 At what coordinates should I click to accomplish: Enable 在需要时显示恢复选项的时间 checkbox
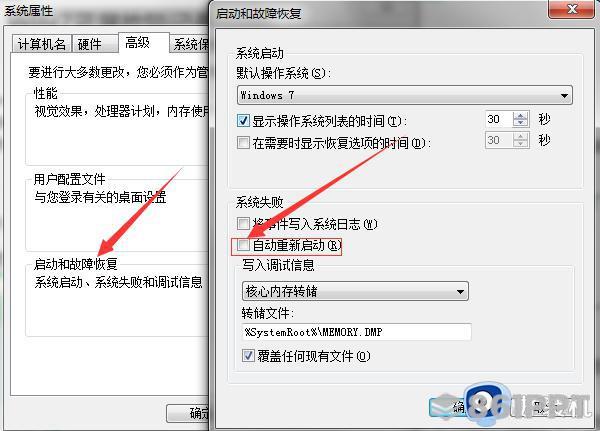pos(243,142)
